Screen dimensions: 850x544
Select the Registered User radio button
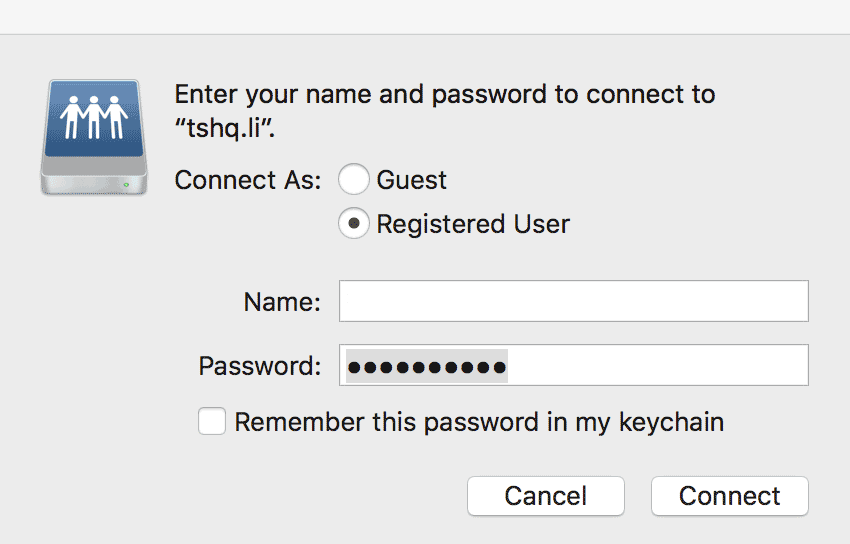[x=353, y=223]
